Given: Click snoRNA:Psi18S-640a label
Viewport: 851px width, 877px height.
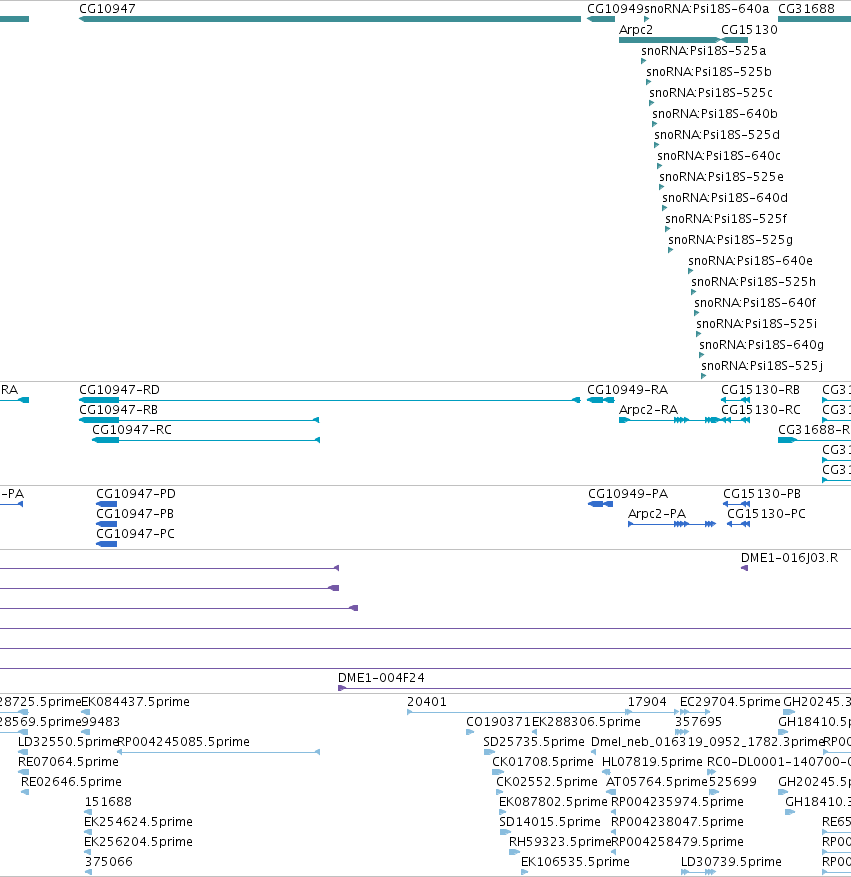Looking at the screenshot, I should coord(707,9).
